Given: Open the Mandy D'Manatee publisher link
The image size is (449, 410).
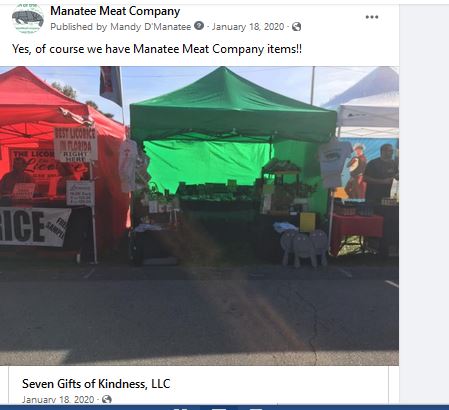Looking at the screenshot, I should (x=151, y=27).
